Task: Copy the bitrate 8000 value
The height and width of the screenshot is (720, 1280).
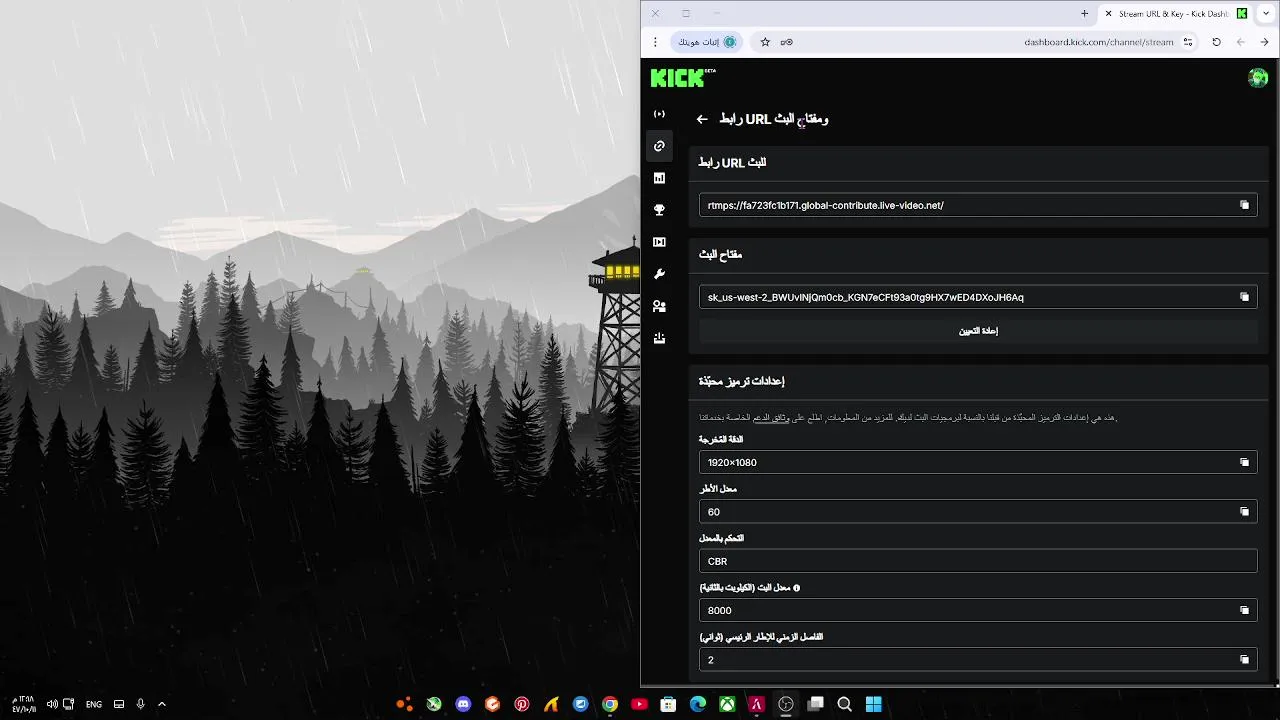Action: tap(1244, 610)
